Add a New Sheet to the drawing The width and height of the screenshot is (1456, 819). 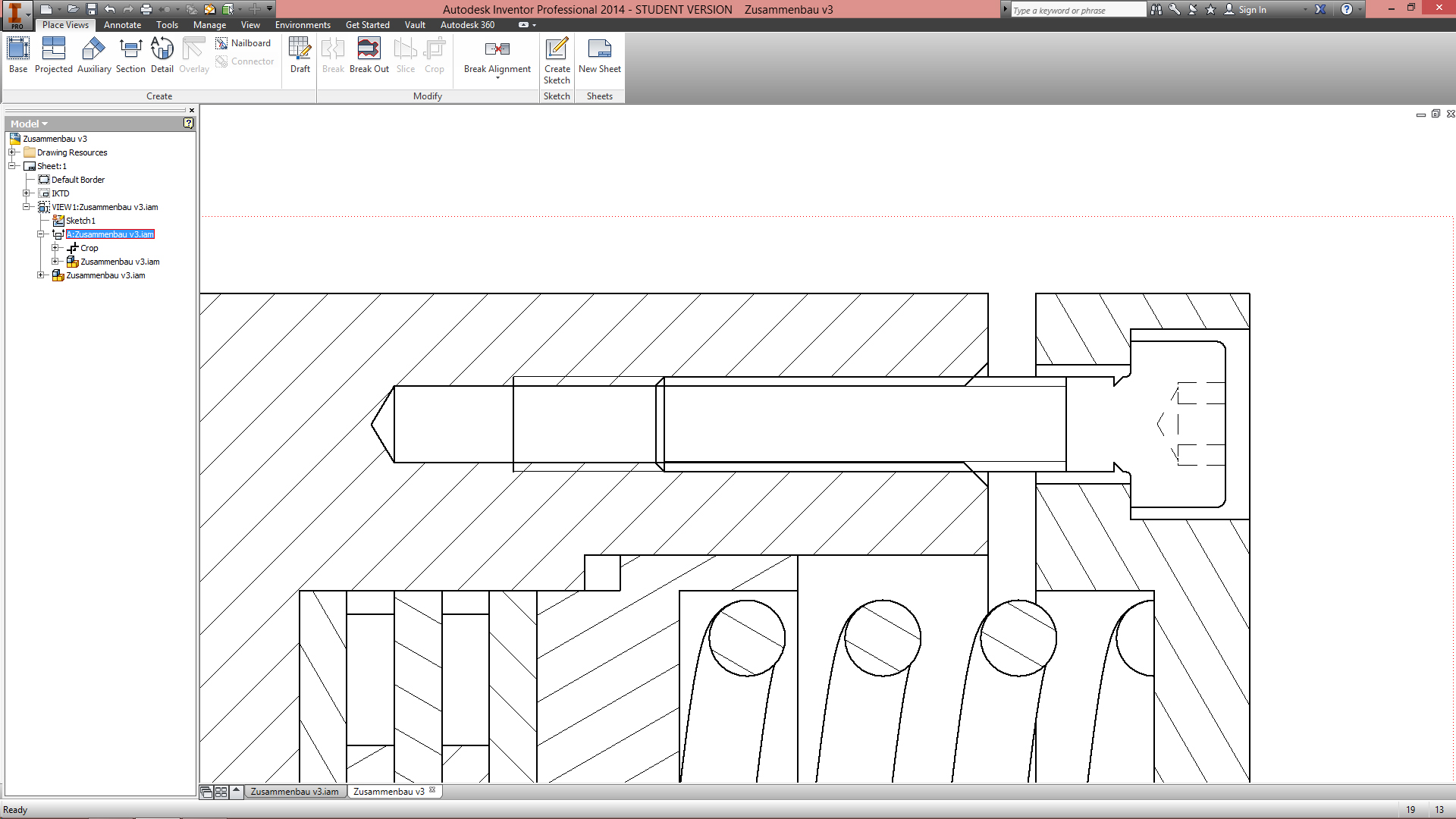point(599,57)
